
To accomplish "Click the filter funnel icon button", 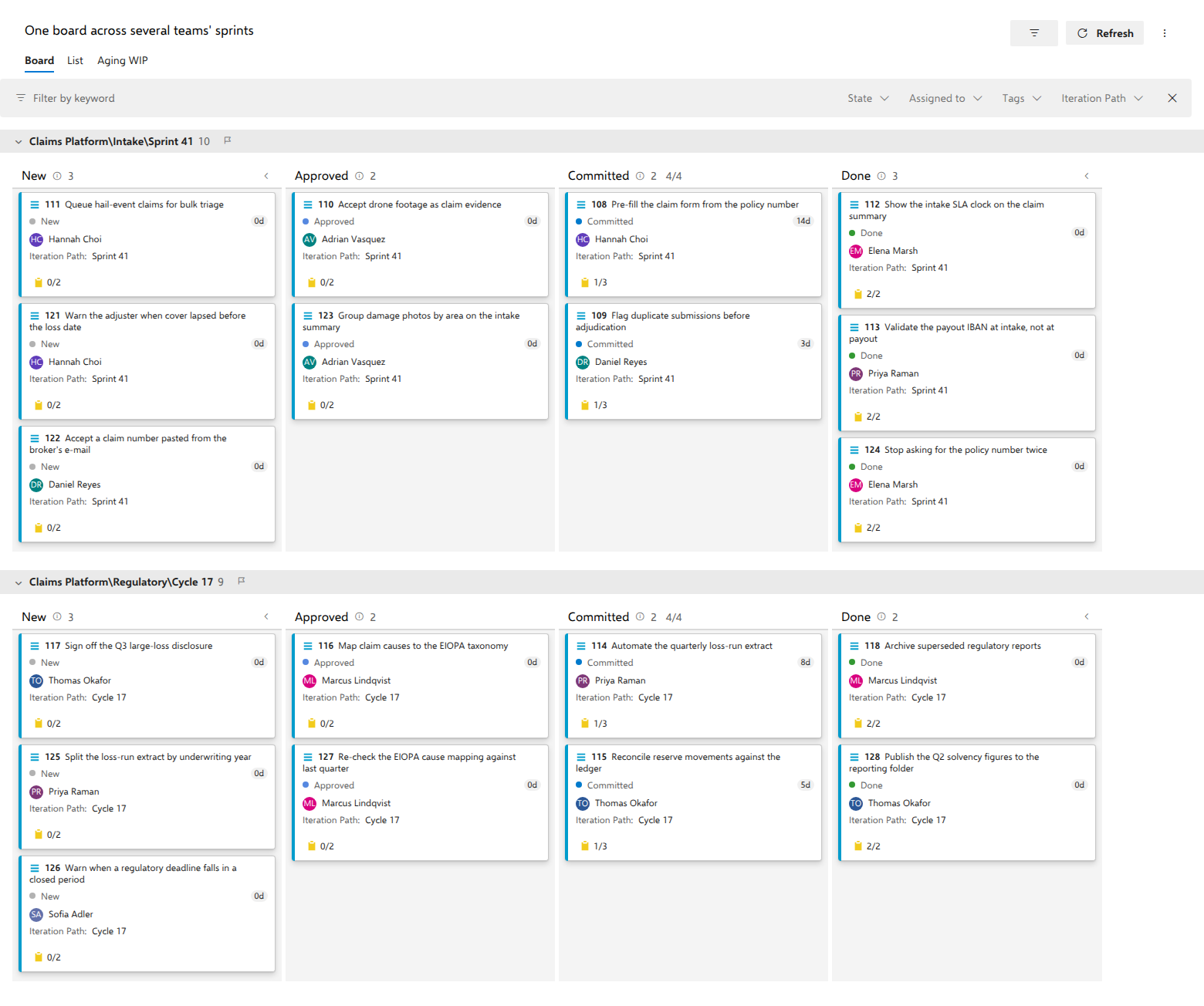I will point(1033,33).
